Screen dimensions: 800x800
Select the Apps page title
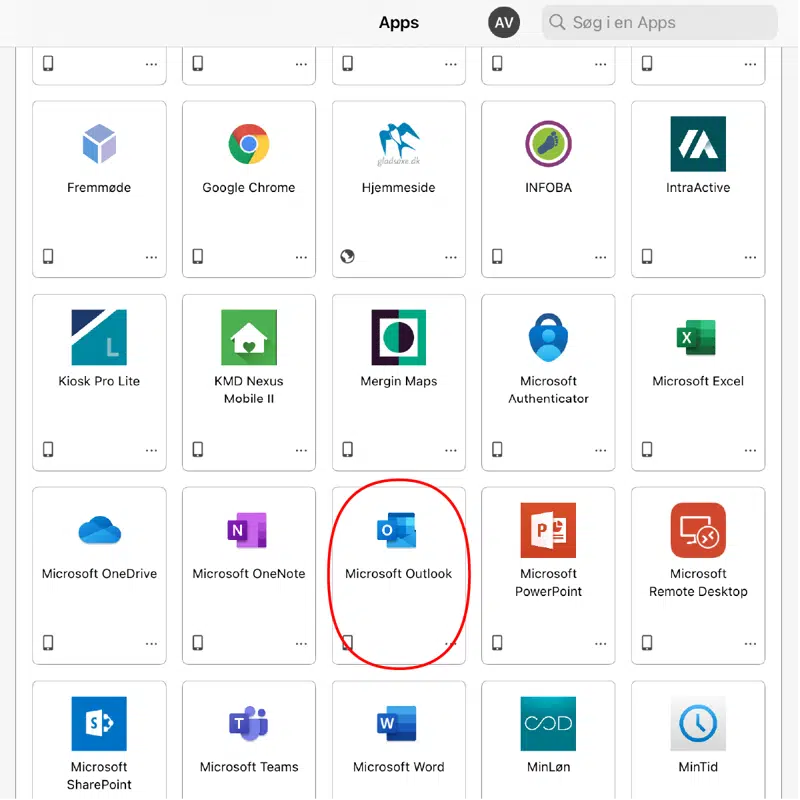398,22
